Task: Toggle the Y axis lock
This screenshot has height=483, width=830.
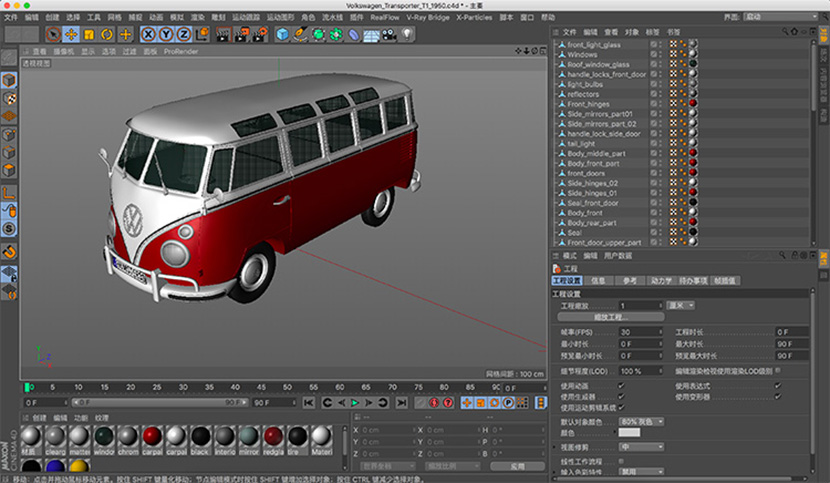Action: coord(166,35)
